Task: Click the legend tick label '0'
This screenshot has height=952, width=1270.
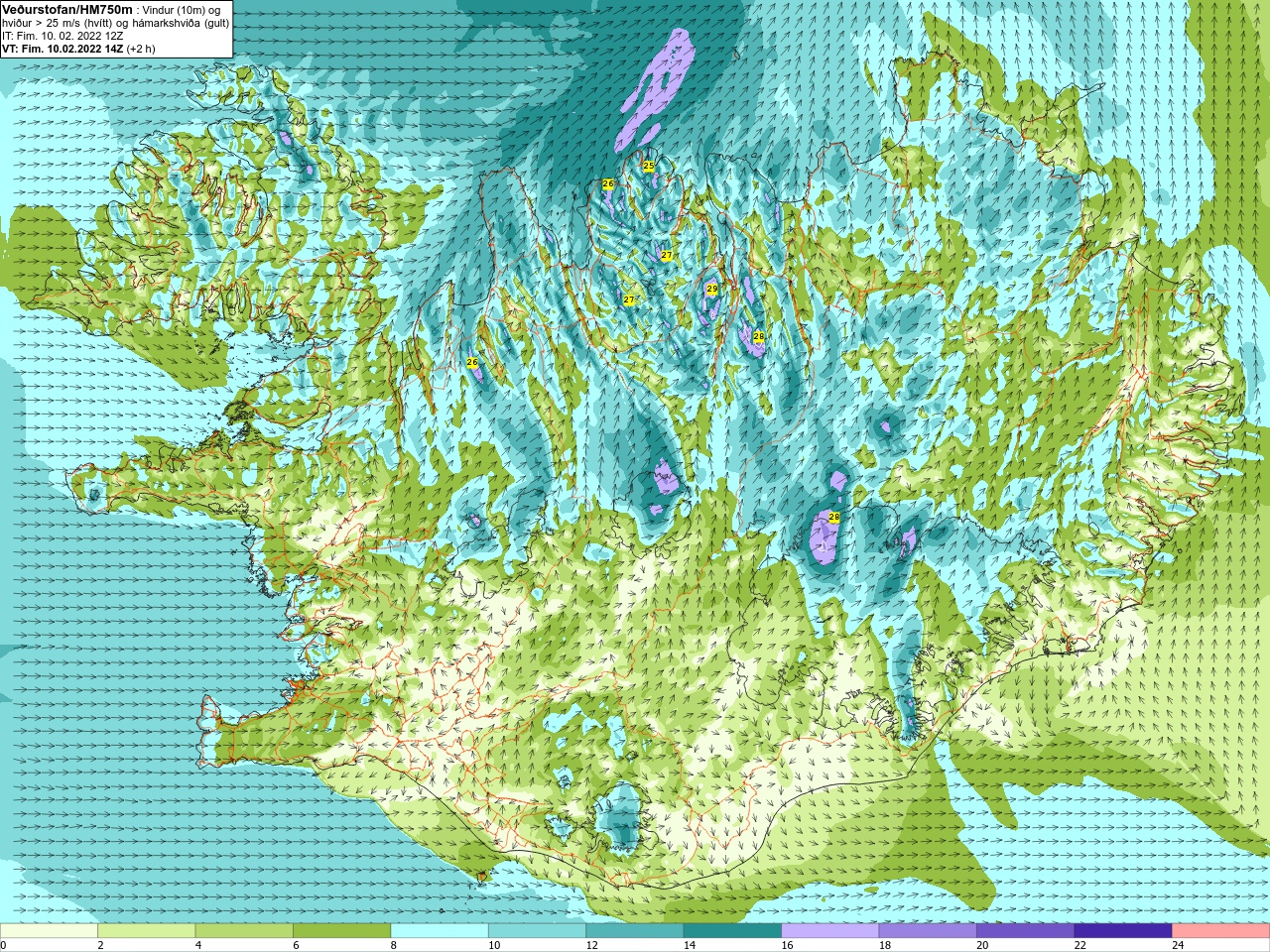Action: tap(3, 945)
